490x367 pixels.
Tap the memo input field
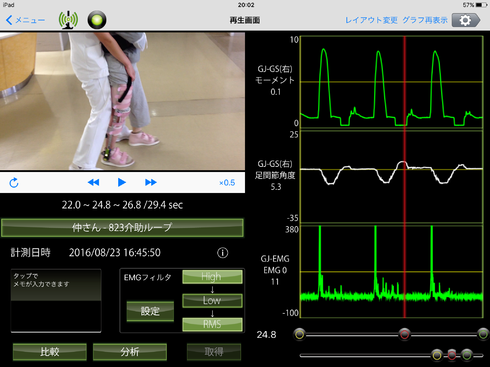[x=56, y=301]
